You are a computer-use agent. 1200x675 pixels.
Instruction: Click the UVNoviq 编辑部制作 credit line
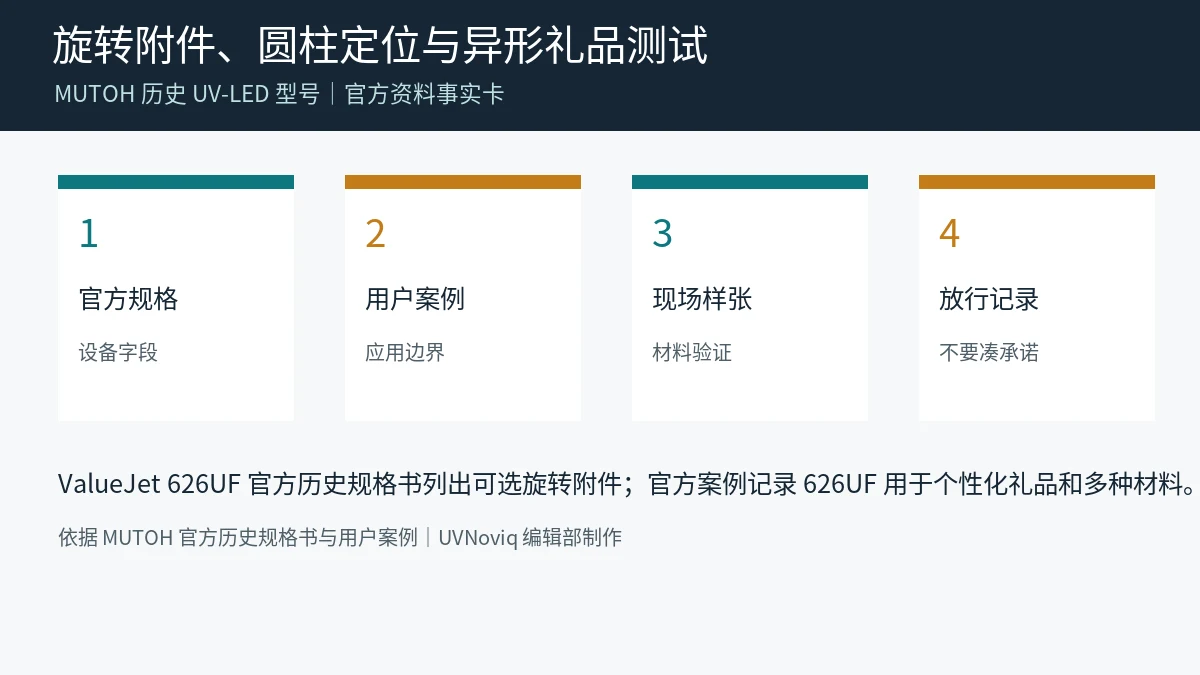click(530, 537)
